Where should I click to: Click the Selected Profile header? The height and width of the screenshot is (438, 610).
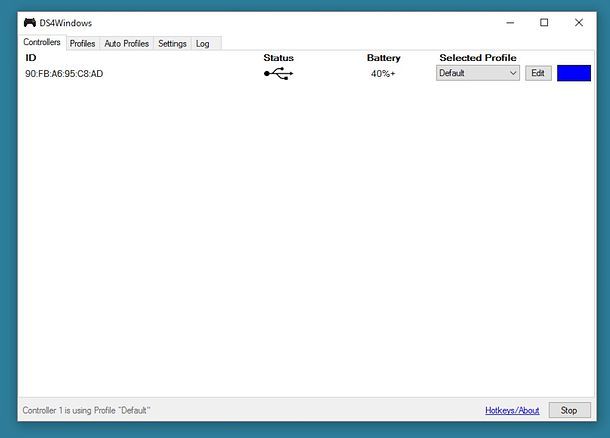[478, 58]
